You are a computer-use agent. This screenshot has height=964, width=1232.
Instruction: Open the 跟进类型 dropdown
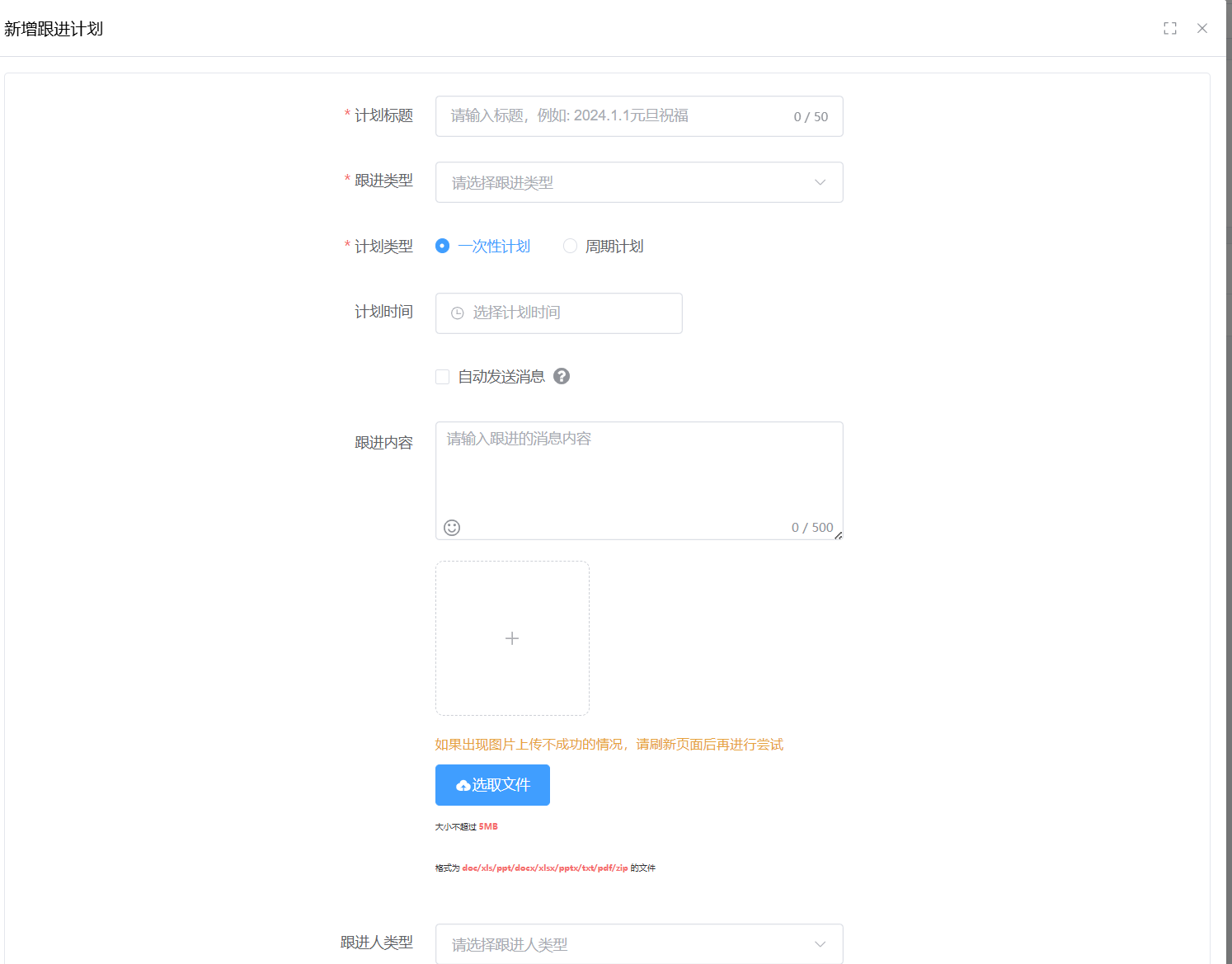[x=639, y=182]
